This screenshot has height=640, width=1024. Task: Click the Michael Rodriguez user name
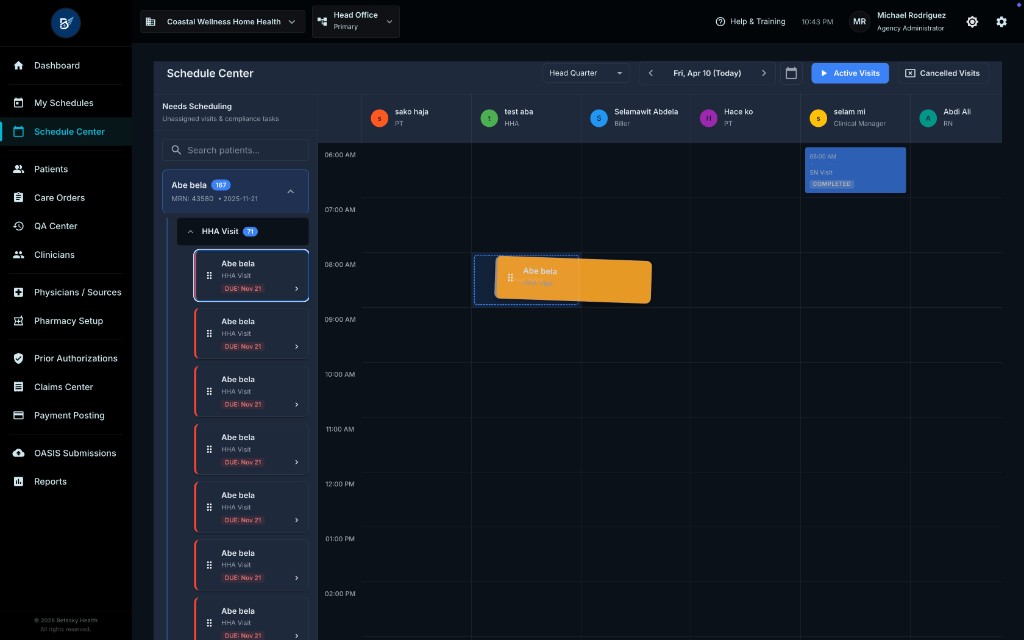pos(911,15)
